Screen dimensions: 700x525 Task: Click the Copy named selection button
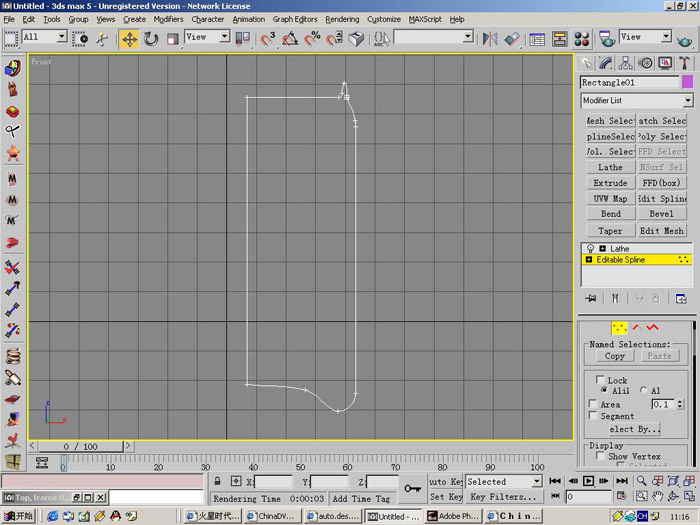click(615, 356)
